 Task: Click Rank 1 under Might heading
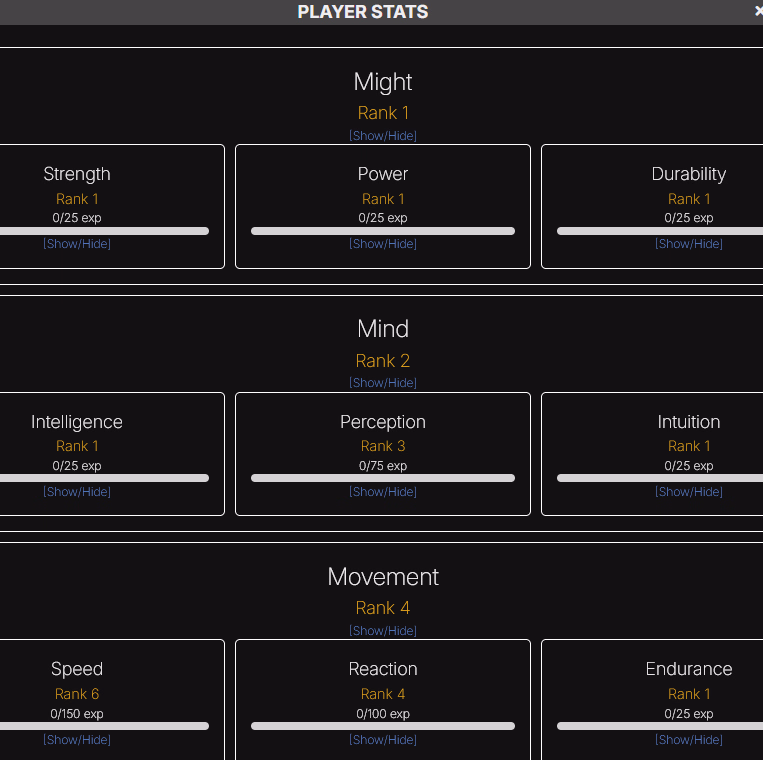[x=383, y=113]
